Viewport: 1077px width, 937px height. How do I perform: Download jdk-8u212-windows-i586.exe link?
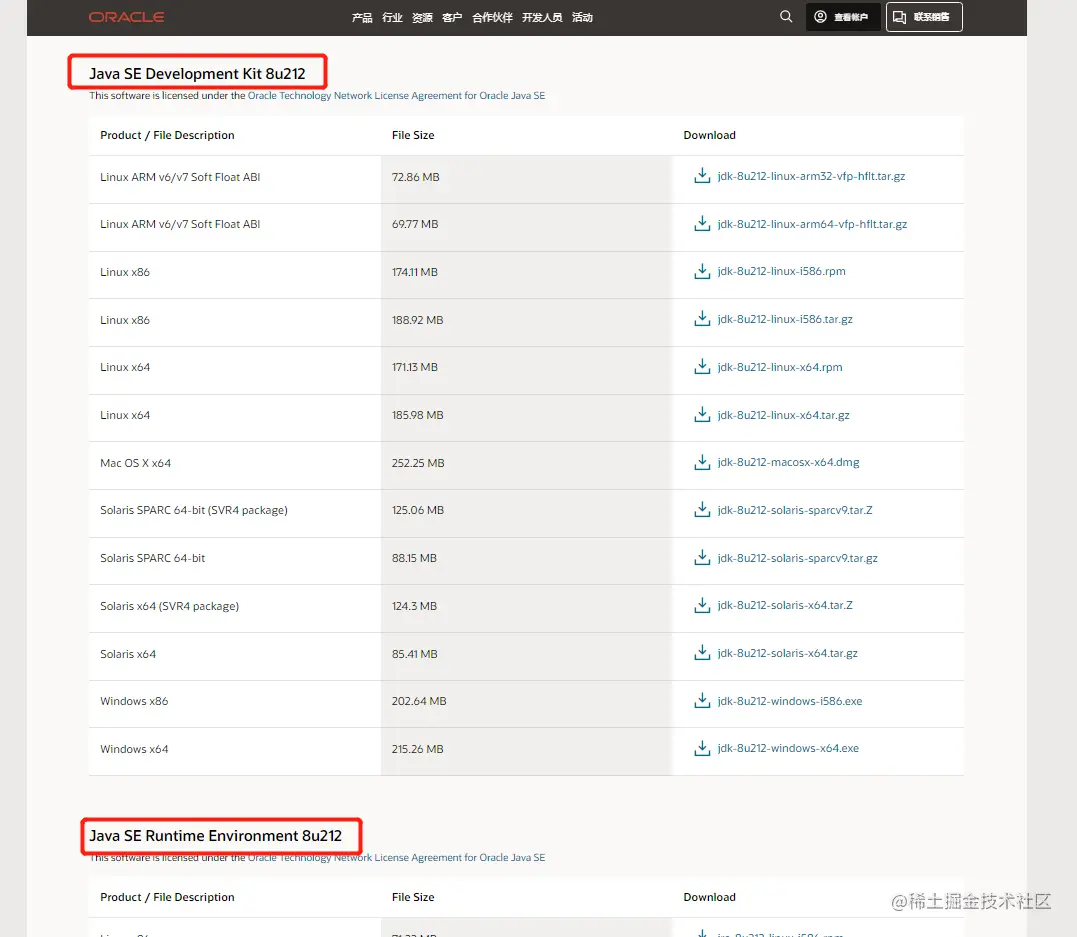click(x=790, y=701)
